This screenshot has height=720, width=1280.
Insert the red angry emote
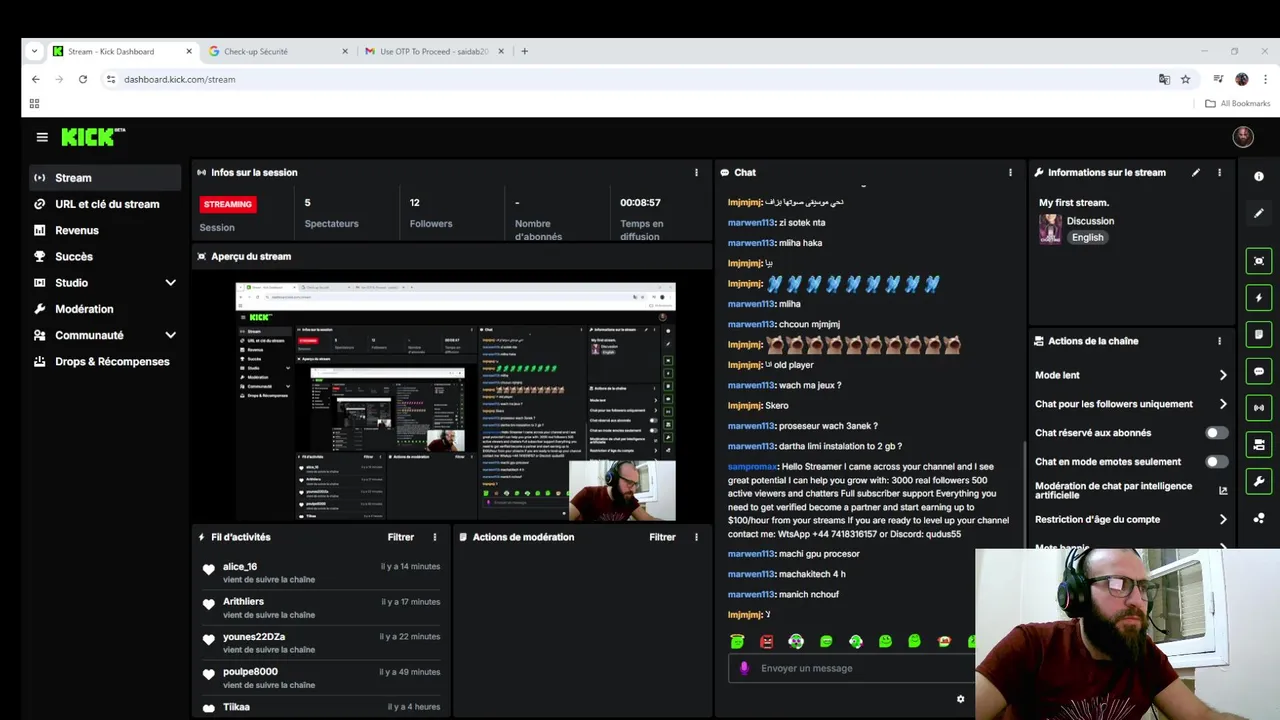click(x=767, y=641)
